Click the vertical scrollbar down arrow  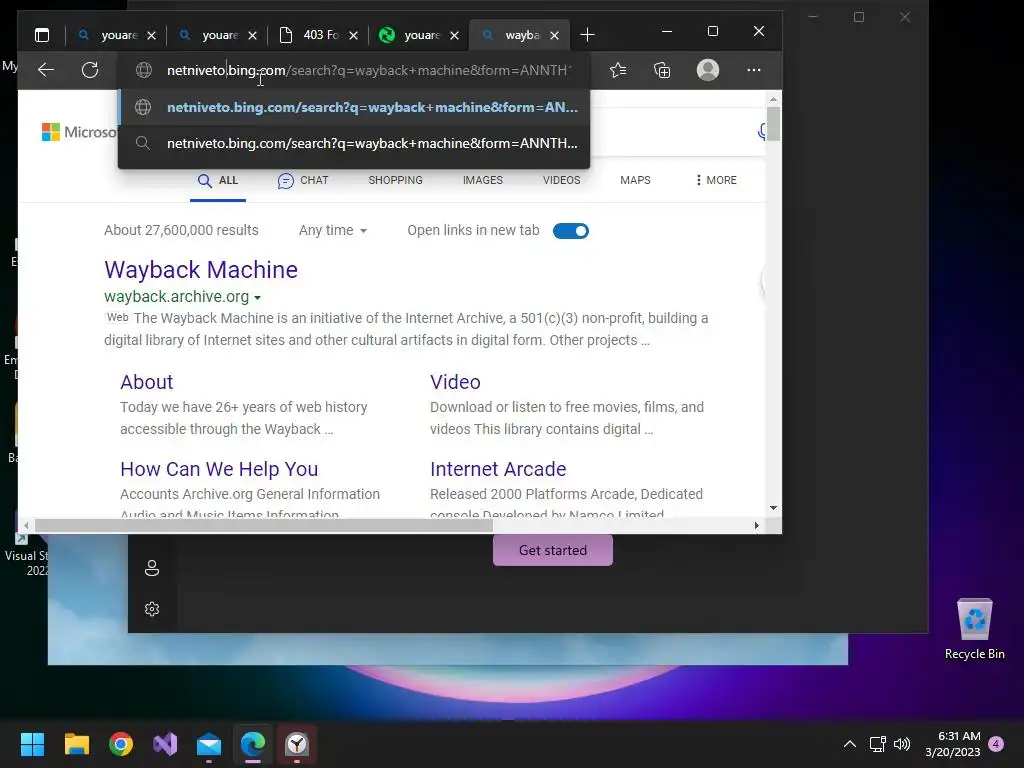pos(773,507)
